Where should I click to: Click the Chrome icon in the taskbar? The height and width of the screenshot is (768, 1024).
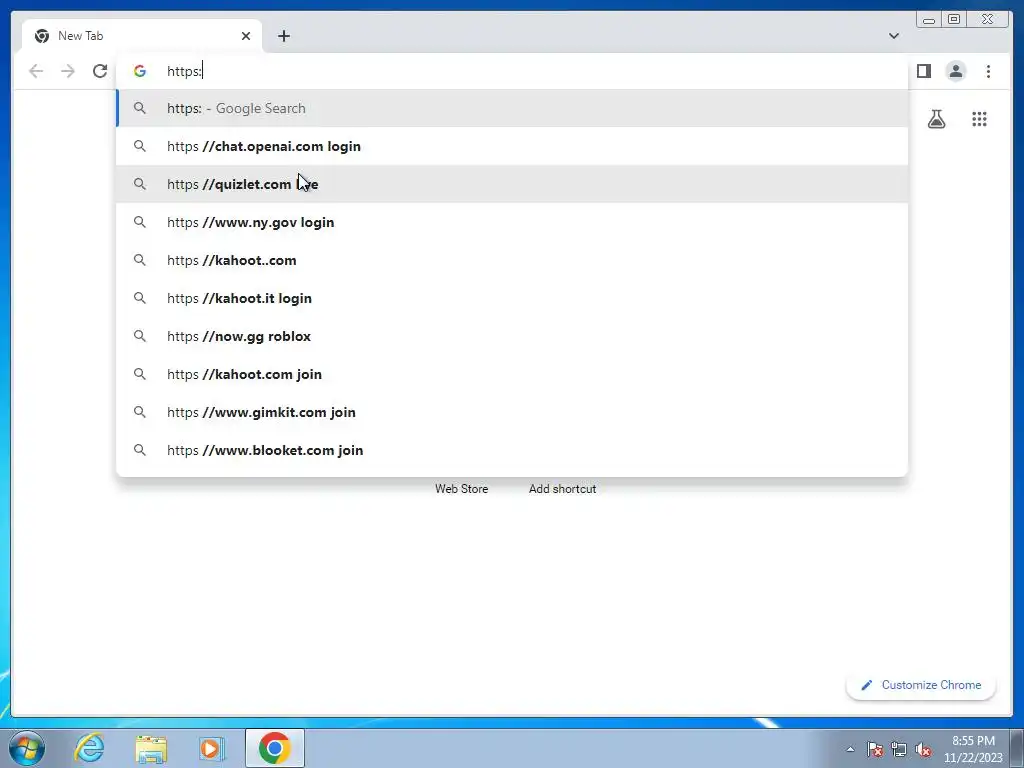(275, 748)
